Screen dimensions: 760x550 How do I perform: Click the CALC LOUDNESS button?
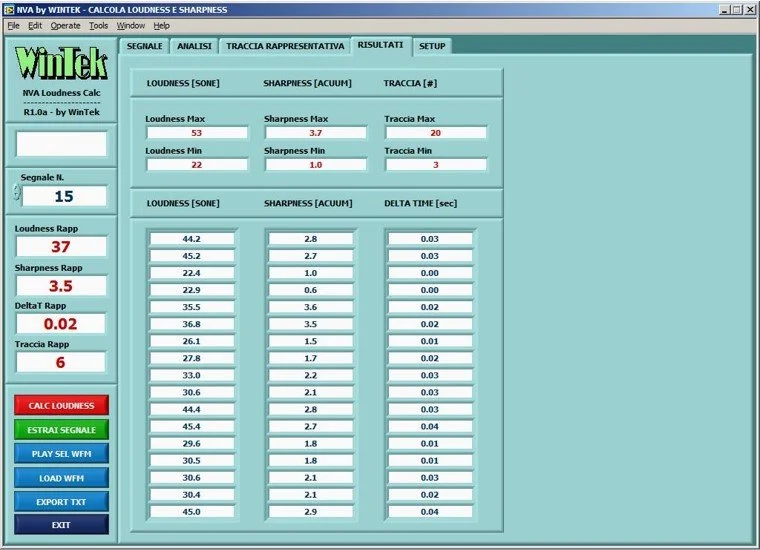61,405
